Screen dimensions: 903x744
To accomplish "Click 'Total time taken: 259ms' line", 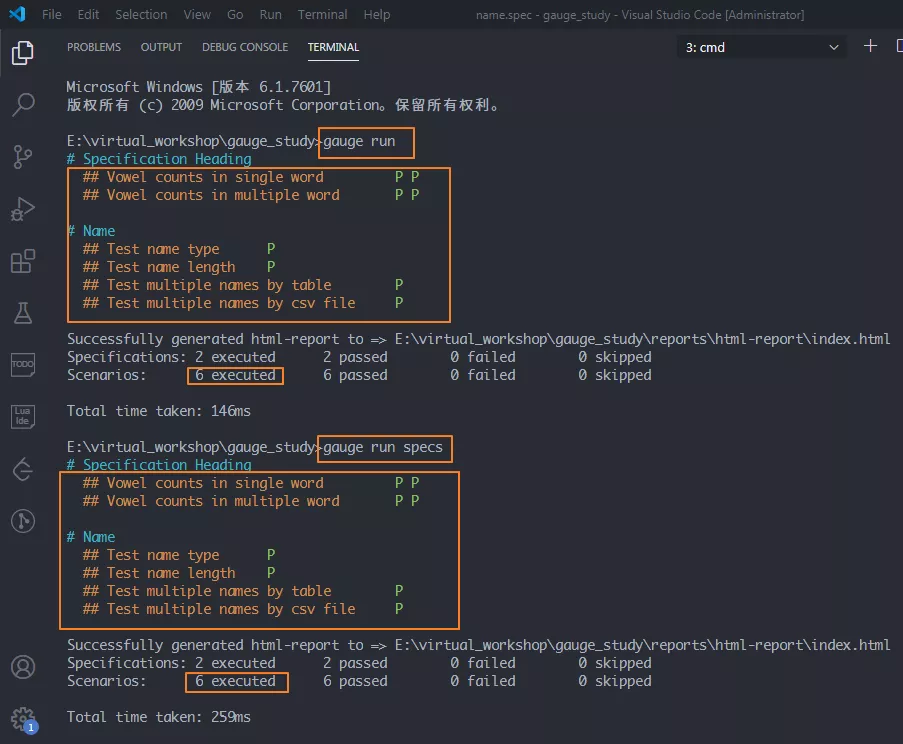I will click(159, 717).
